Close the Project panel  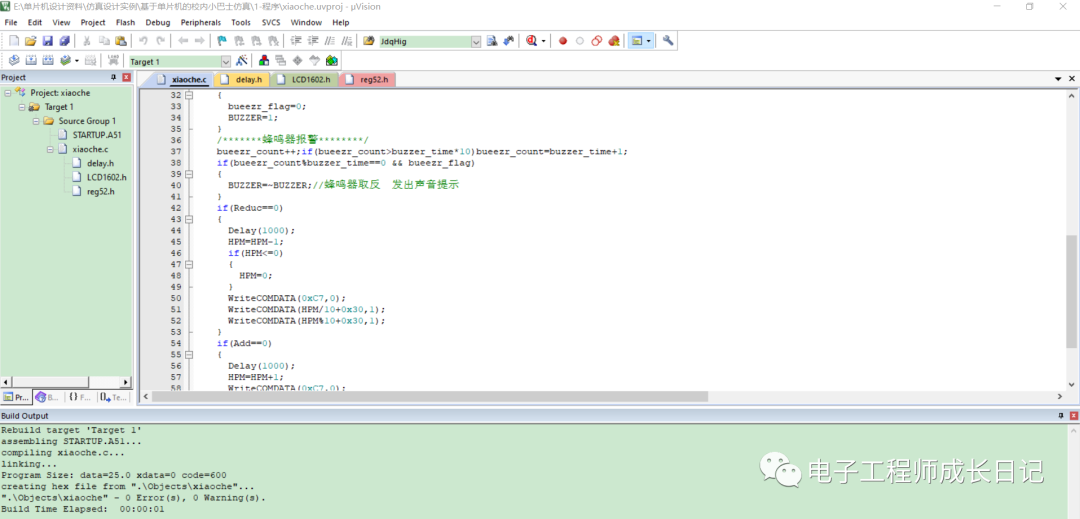(126, 78)
